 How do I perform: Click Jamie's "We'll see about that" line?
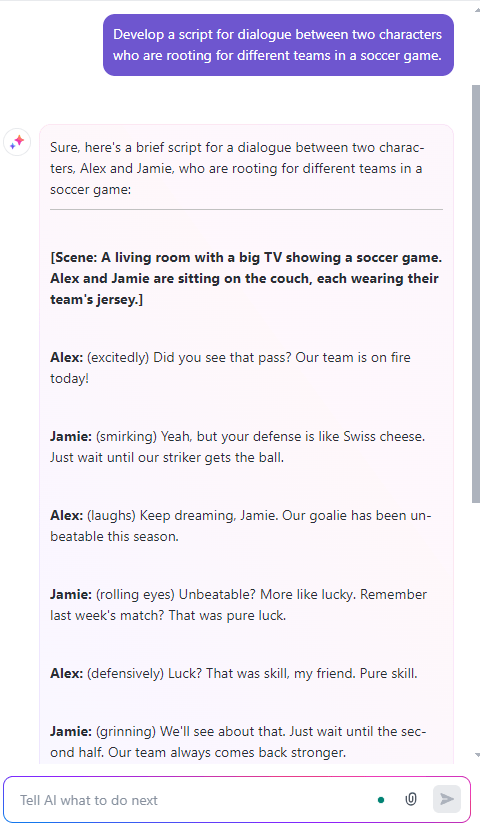point(238,742)
